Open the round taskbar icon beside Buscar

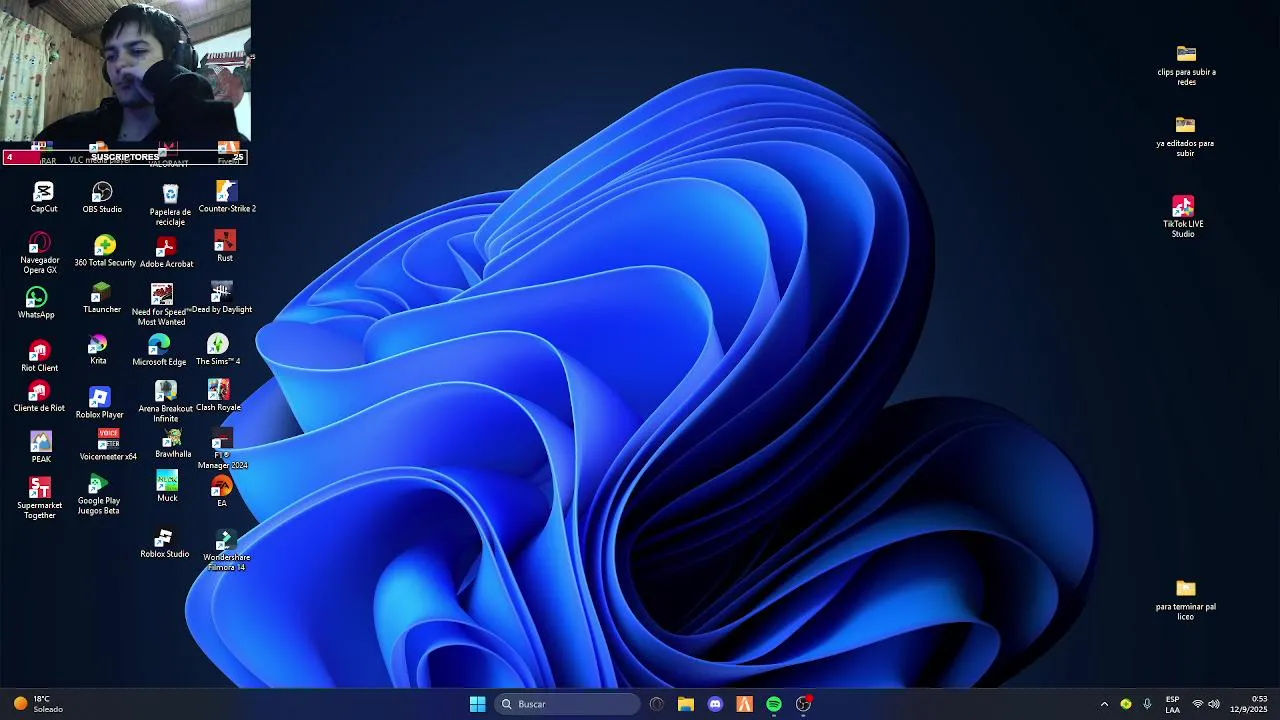tap(656, 704)
